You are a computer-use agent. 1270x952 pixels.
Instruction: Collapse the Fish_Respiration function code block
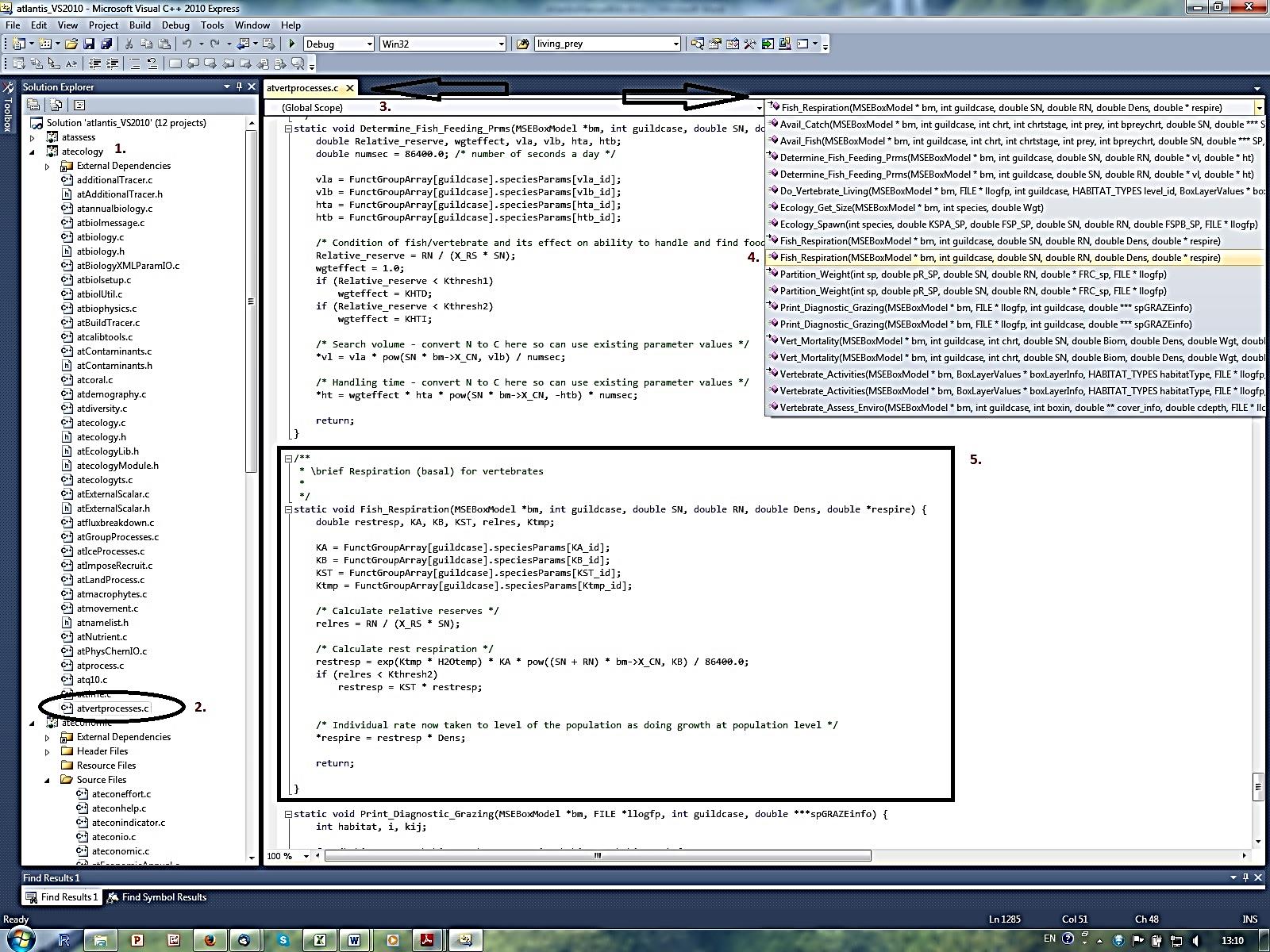click(289, 509)
